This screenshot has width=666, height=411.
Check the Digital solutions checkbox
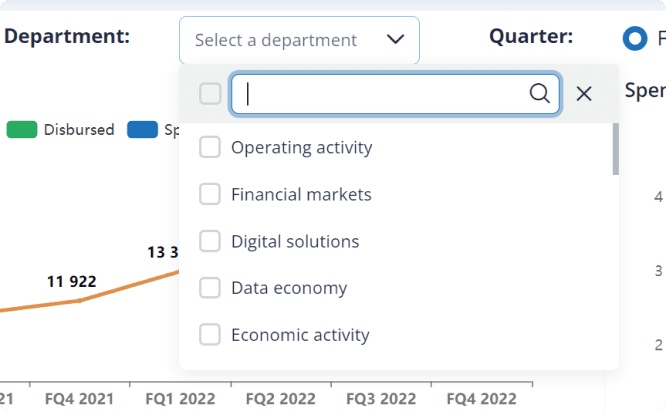210,242
